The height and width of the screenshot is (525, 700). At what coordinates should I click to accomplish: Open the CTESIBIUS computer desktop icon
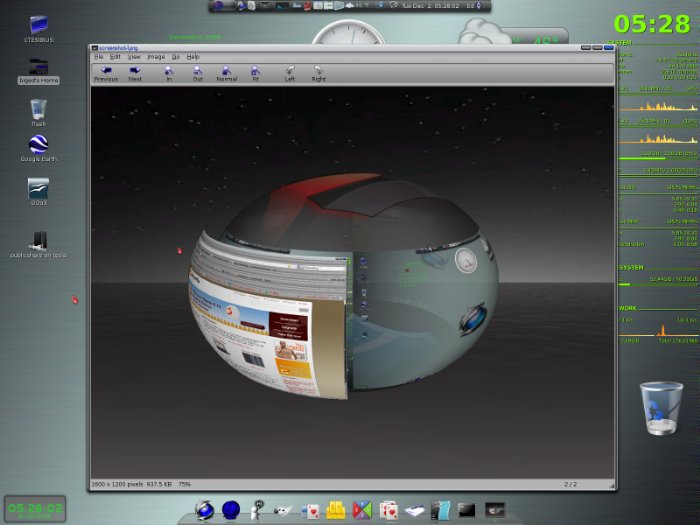[39, 24]
